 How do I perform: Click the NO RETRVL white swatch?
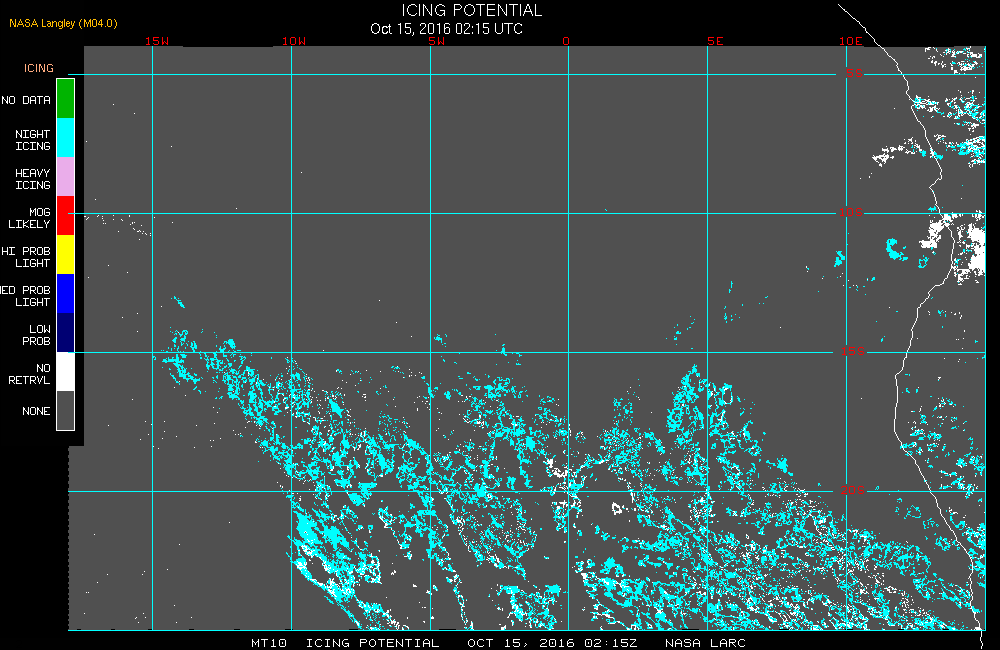(x=66, y=371)
